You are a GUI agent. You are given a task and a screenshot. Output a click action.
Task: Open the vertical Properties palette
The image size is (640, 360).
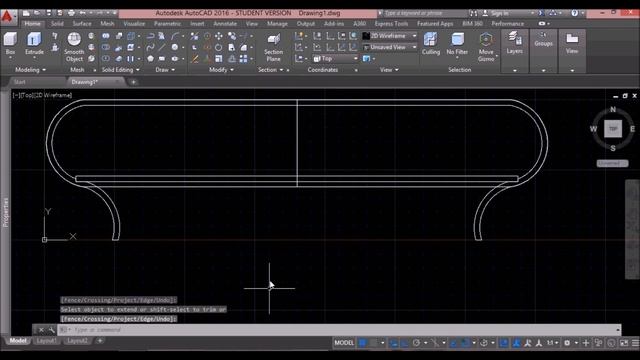point(5,212)
